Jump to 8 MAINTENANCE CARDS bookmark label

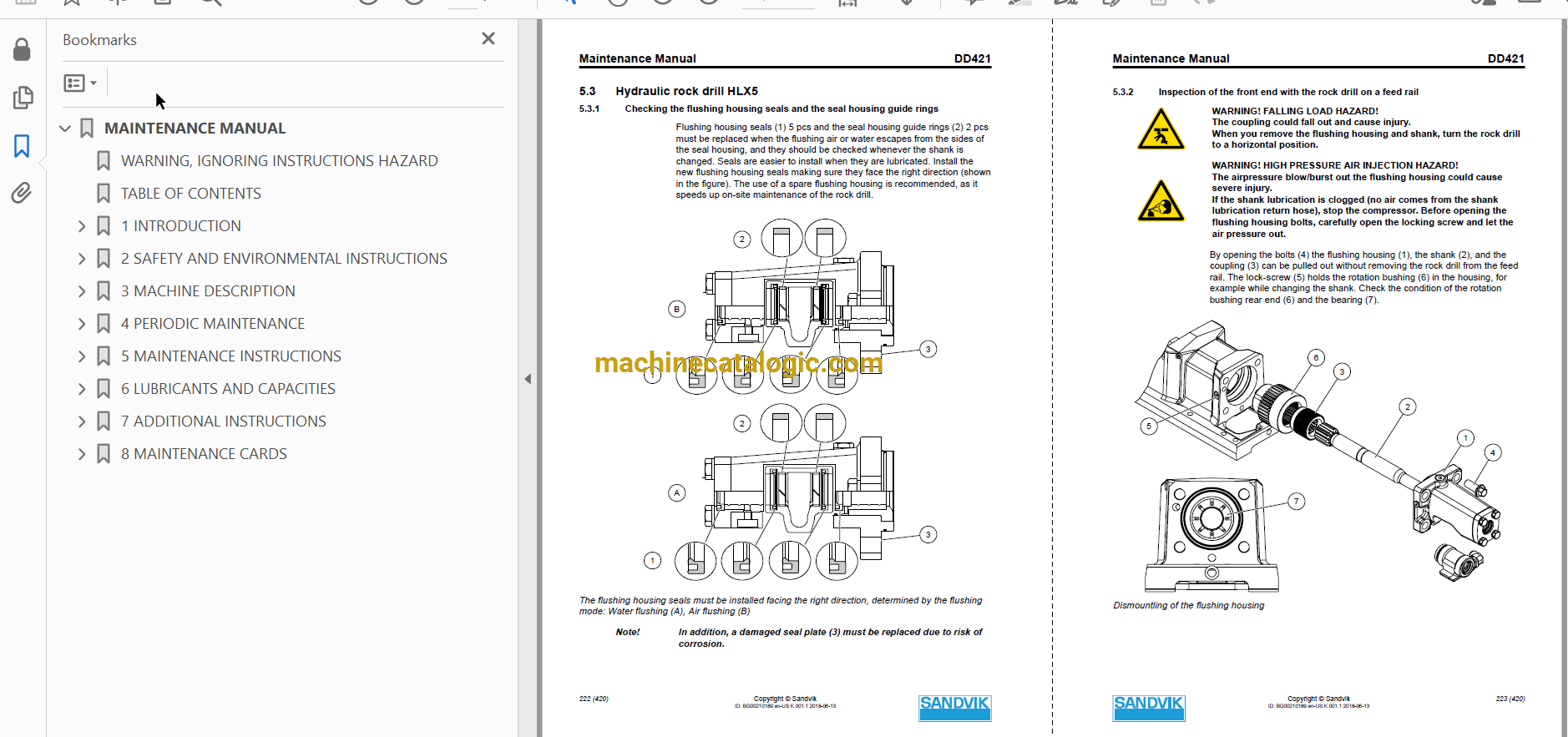click(204, 454)
